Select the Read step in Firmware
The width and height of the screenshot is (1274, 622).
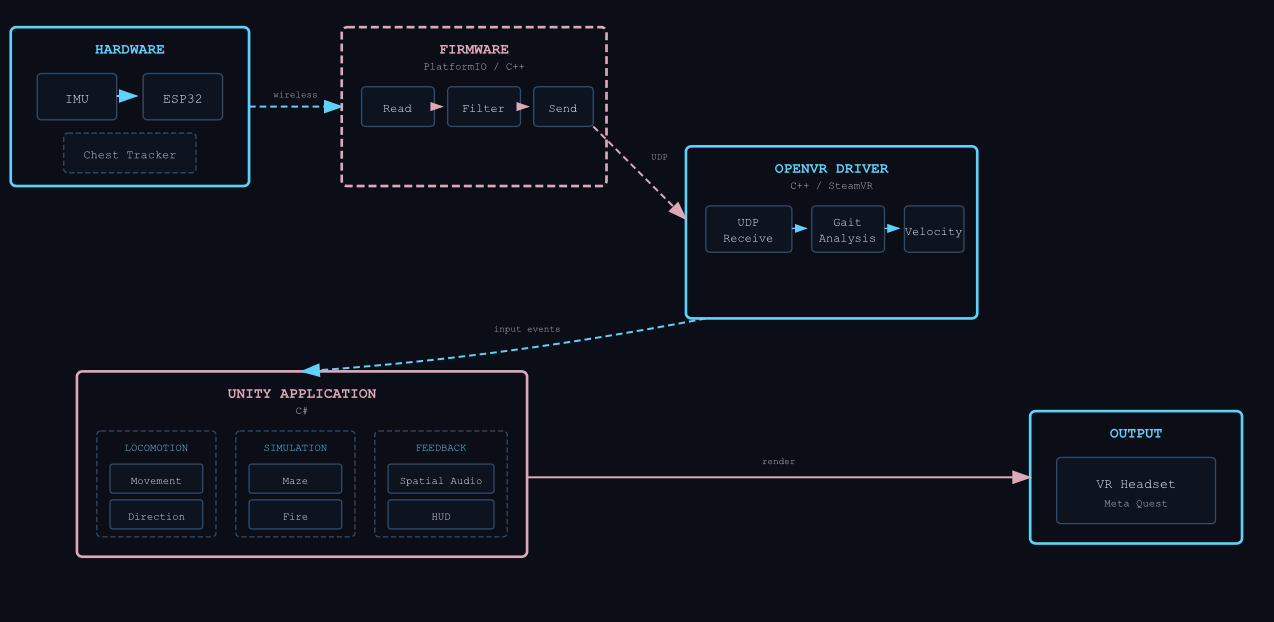point(397,107)
